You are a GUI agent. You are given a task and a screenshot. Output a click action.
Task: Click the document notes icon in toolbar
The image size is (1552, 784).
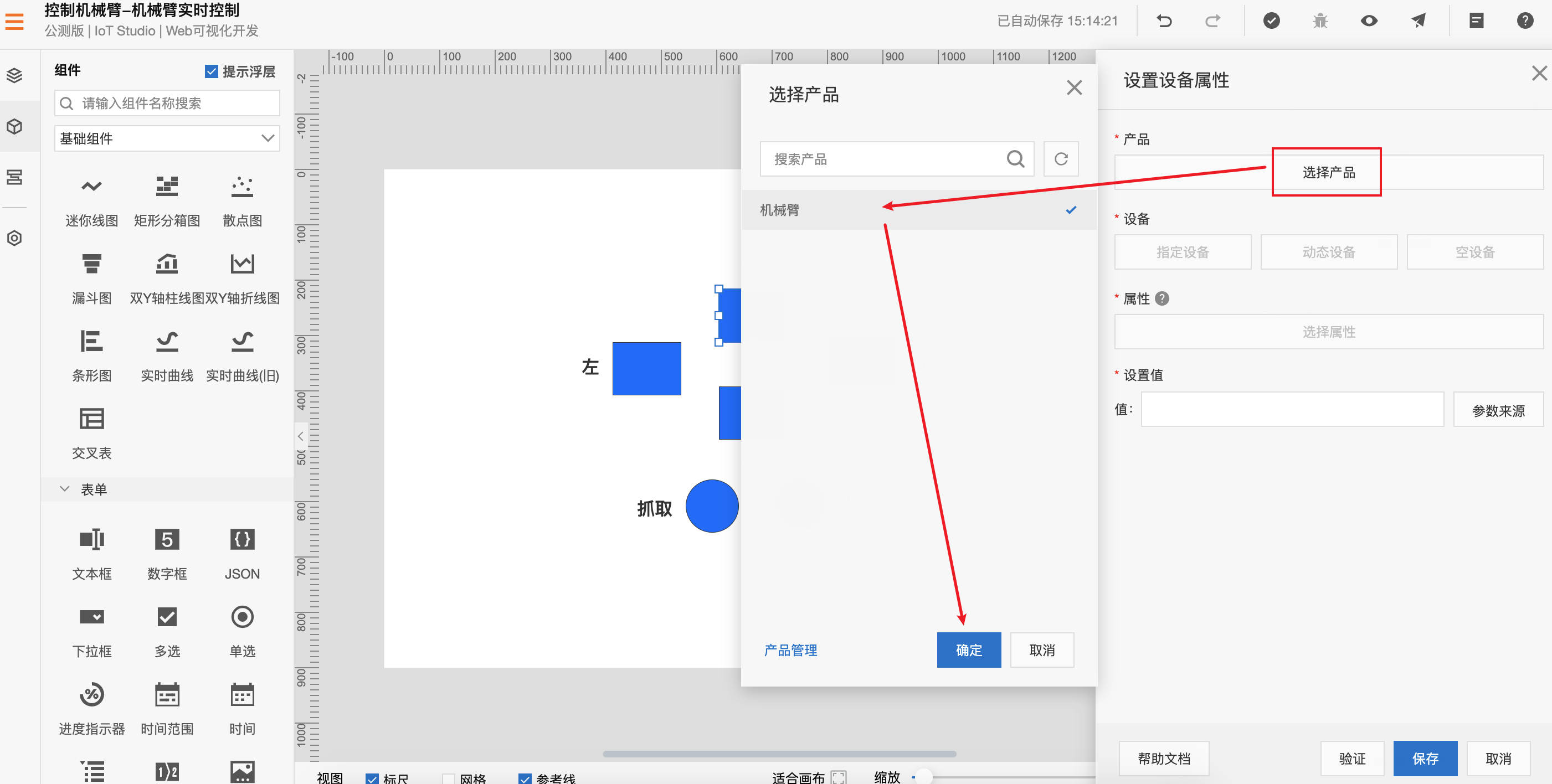tap(1476, 21)
